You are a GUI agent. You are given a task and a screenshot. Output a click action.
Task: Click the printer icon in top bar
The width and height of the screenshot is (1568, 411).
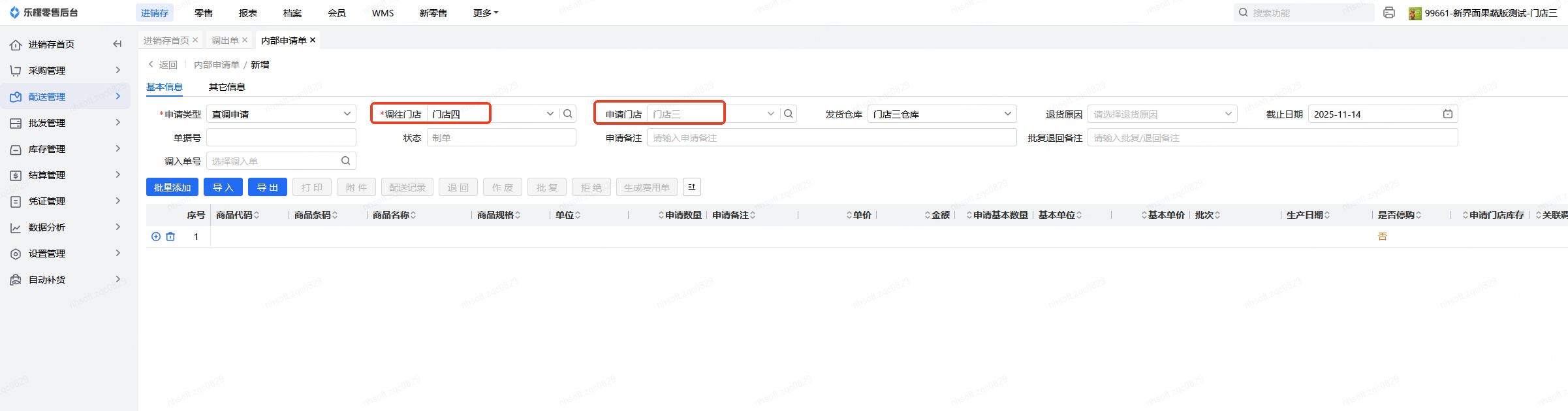tap(1389, 12)
